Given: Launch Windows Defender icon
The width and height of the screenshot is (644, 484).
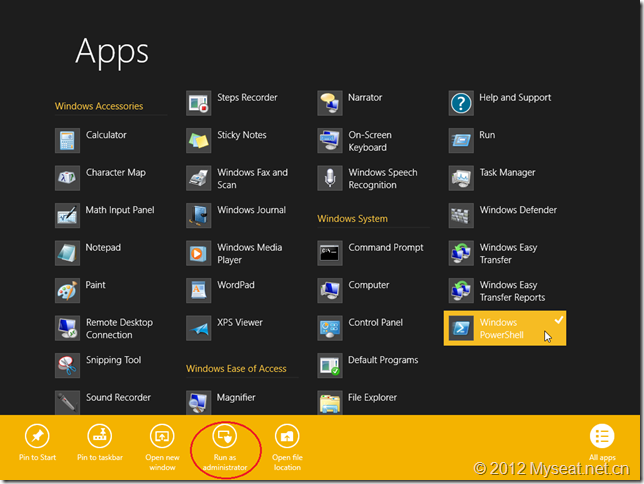Looking at the screenshot, I should click(461, 215).
